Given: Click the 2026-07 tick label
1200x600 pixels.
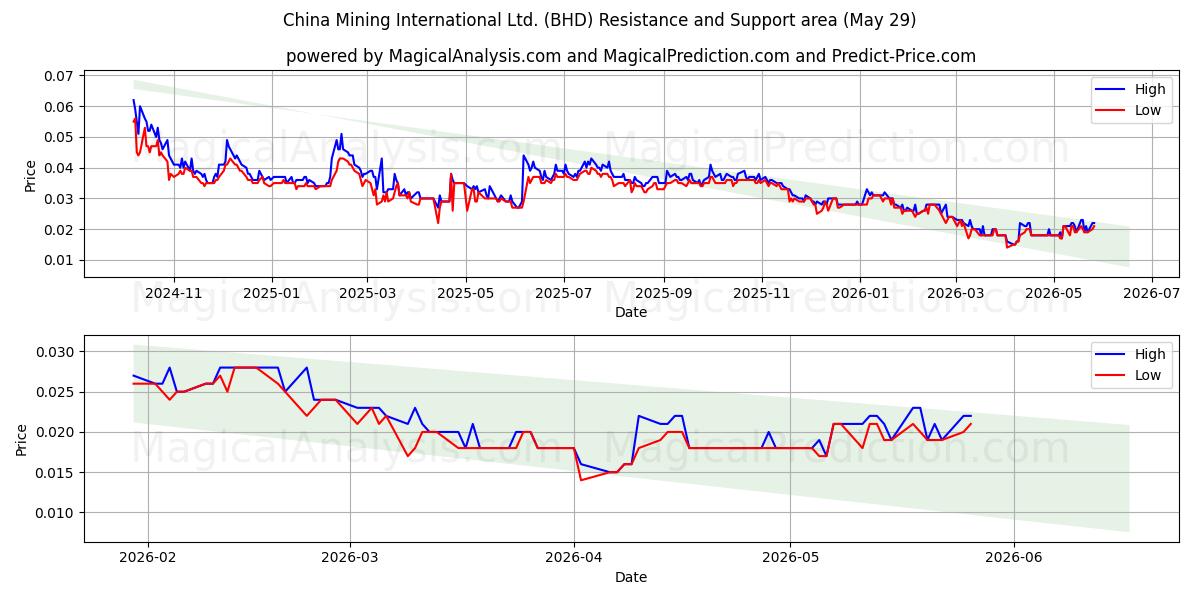Looking at the screenshot, I should tap(1151, 294).
